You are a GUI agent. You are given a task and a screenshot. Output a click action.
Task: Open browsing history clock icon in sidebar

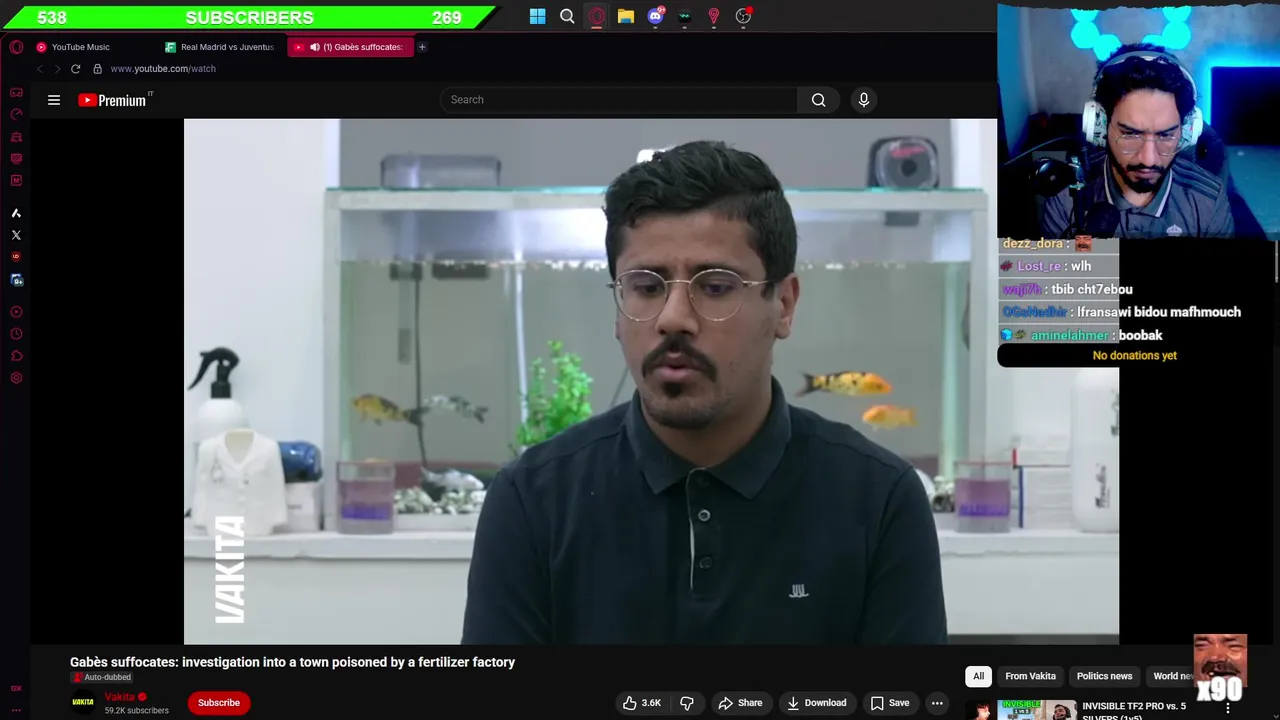pos(16,334)
